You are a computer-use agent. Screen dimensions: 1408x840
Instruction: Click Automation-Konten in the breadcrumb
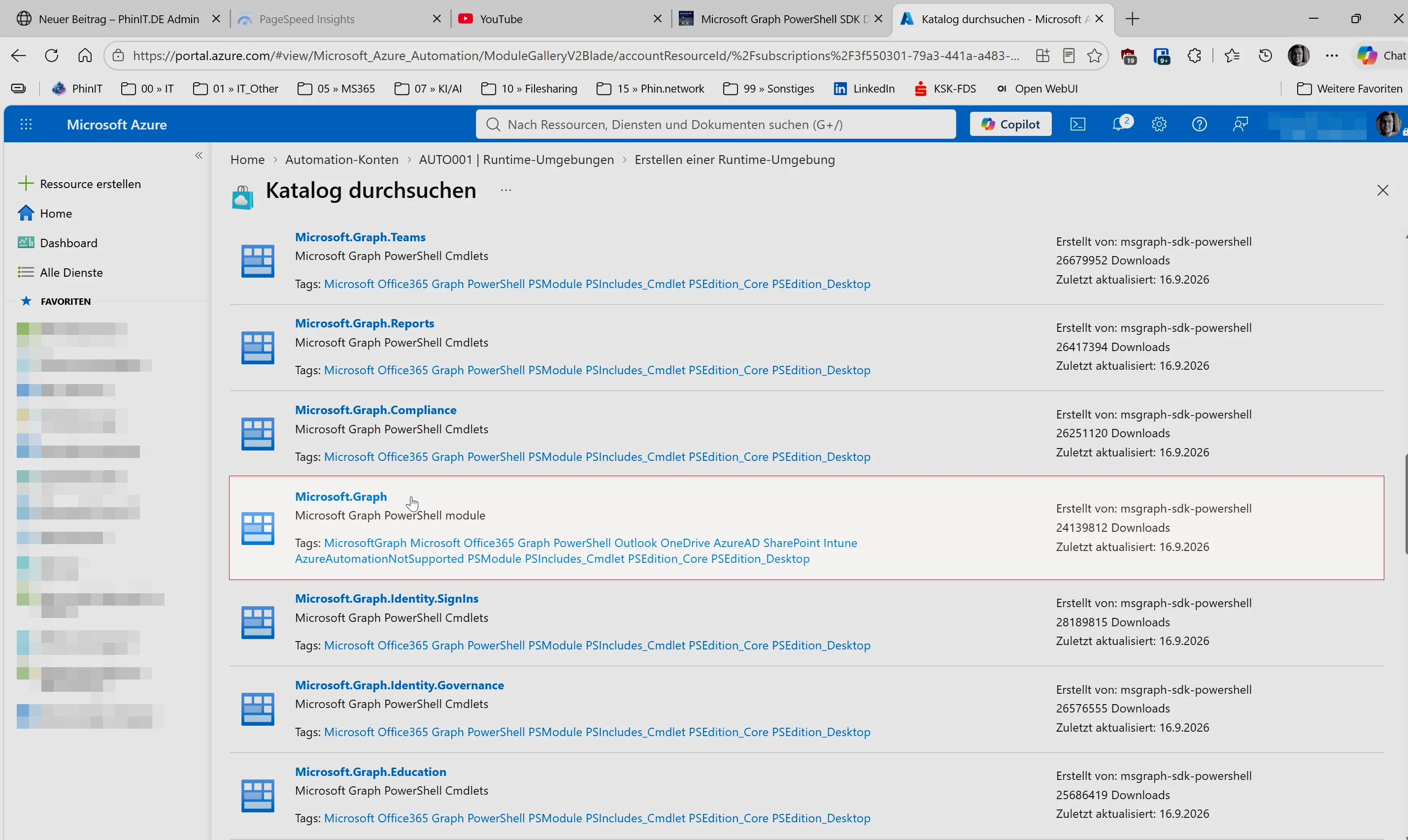341,160
